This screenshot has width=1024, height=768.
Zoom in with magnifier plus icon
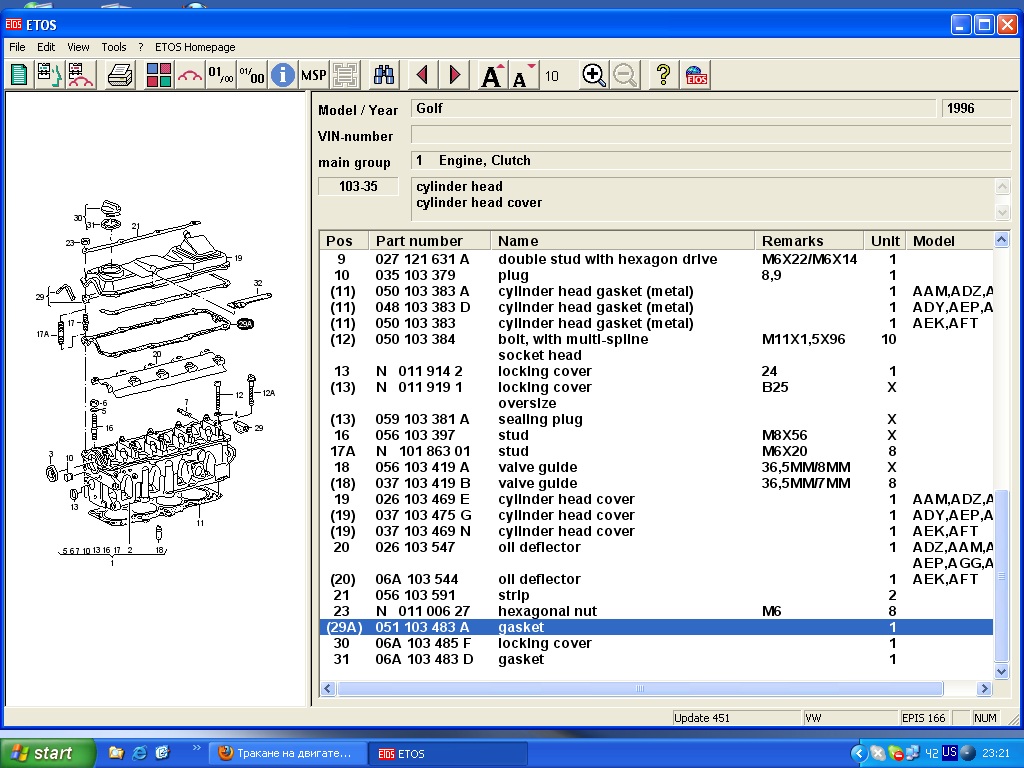[x=594, y=75]
